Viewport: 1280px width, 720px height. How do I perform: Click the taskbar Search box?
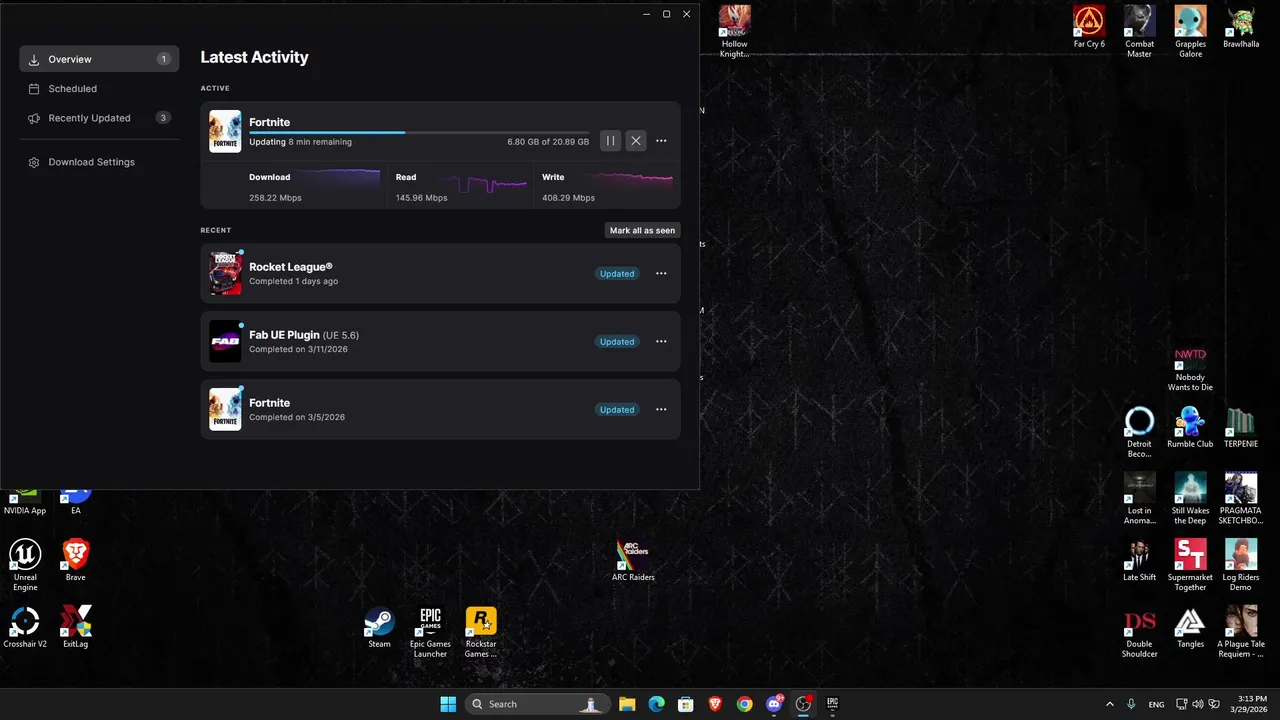tap(538, 704)
